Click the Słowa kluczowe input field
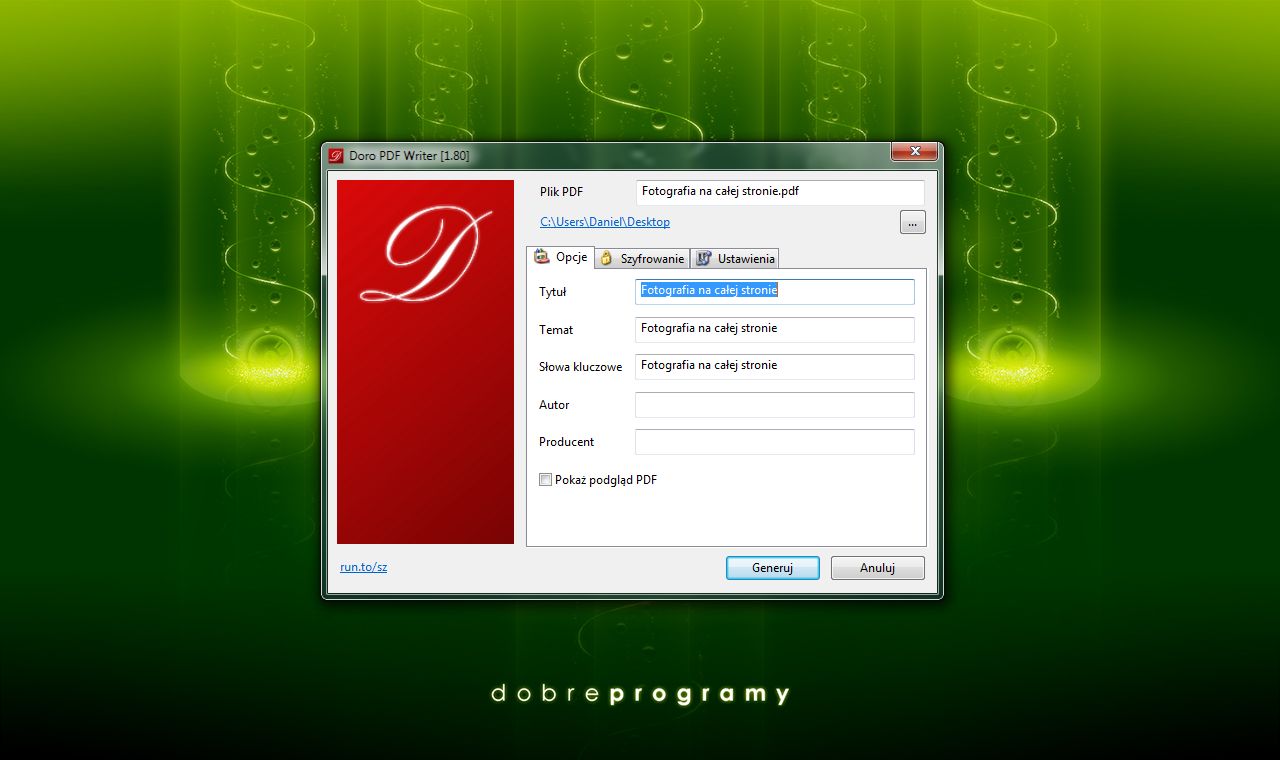This screenshot has height=760, width=1280. coord(775,366)
